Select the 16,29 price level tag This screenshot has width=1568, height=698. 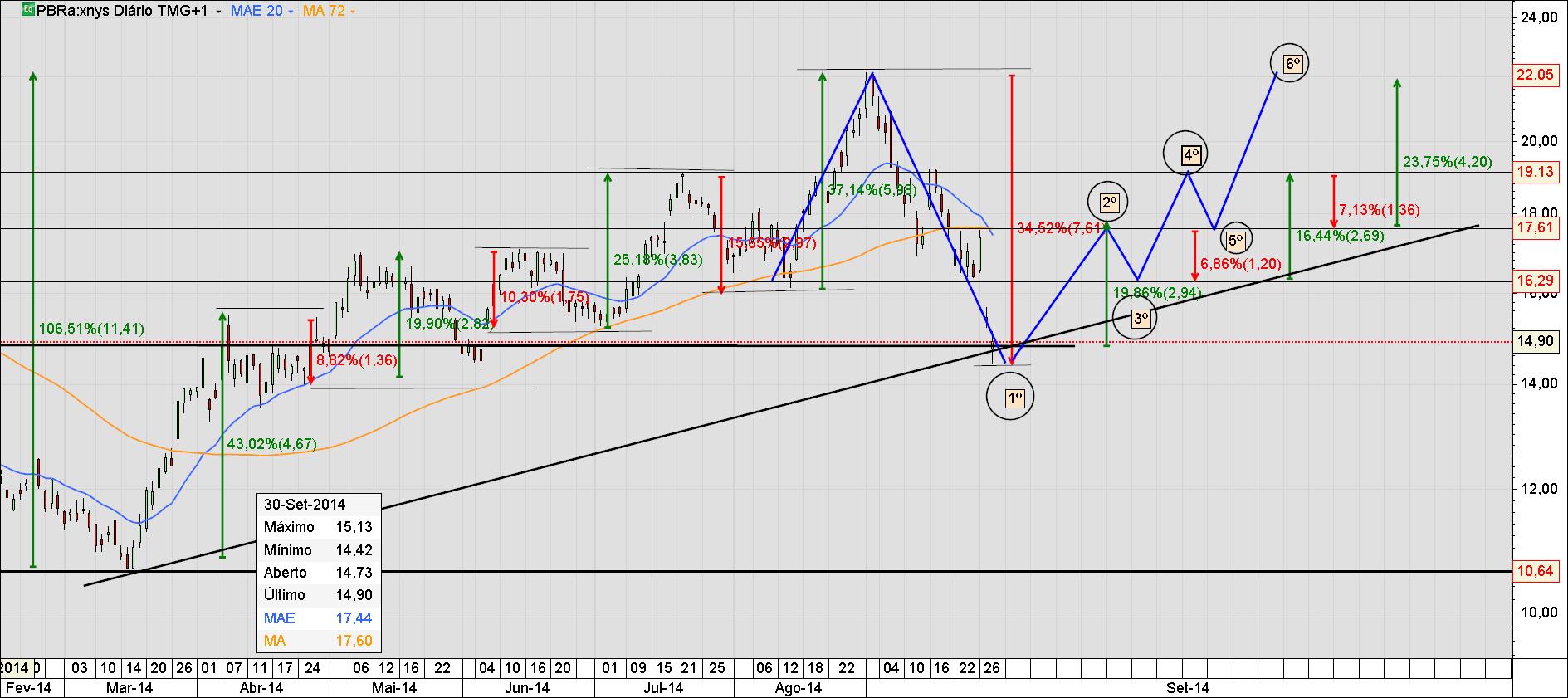click(x=1535, y=281)
